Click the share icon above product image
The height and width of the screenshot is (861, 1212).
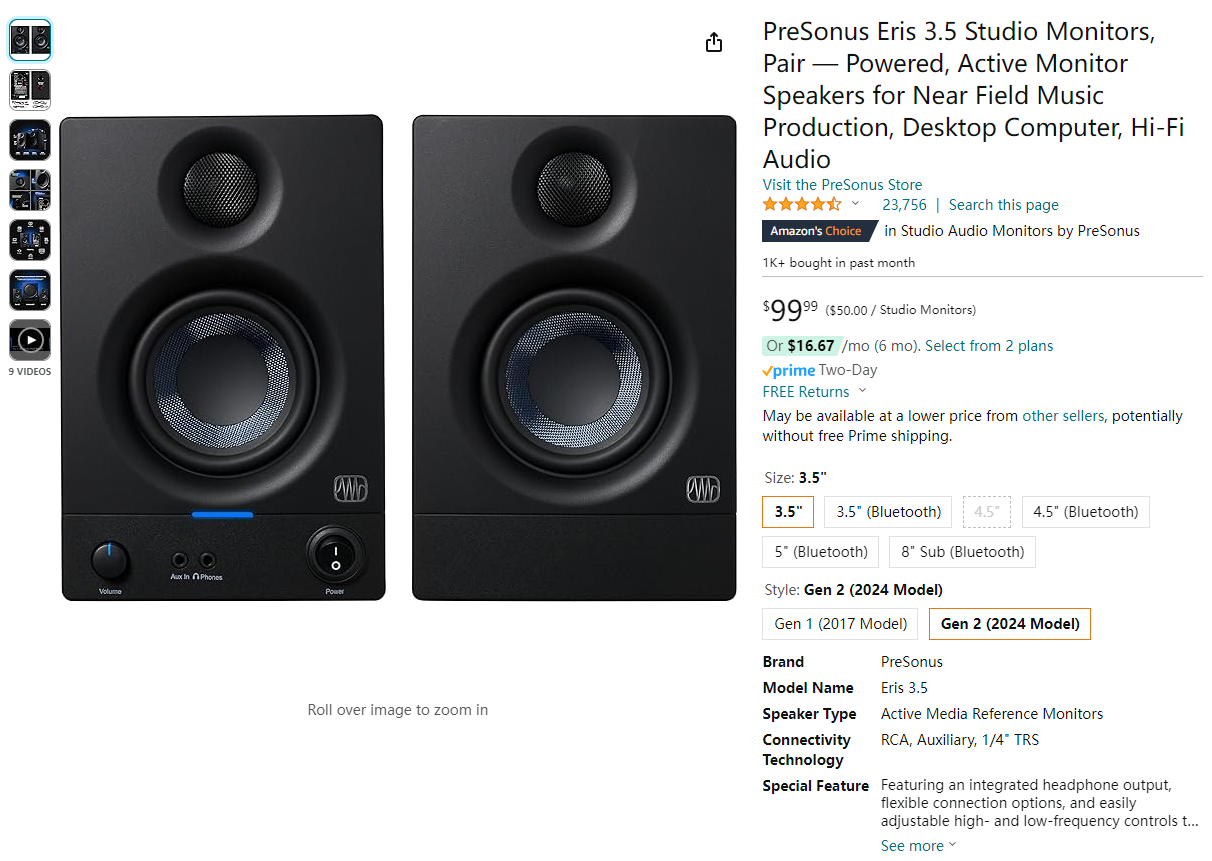(x=713, y=42)
